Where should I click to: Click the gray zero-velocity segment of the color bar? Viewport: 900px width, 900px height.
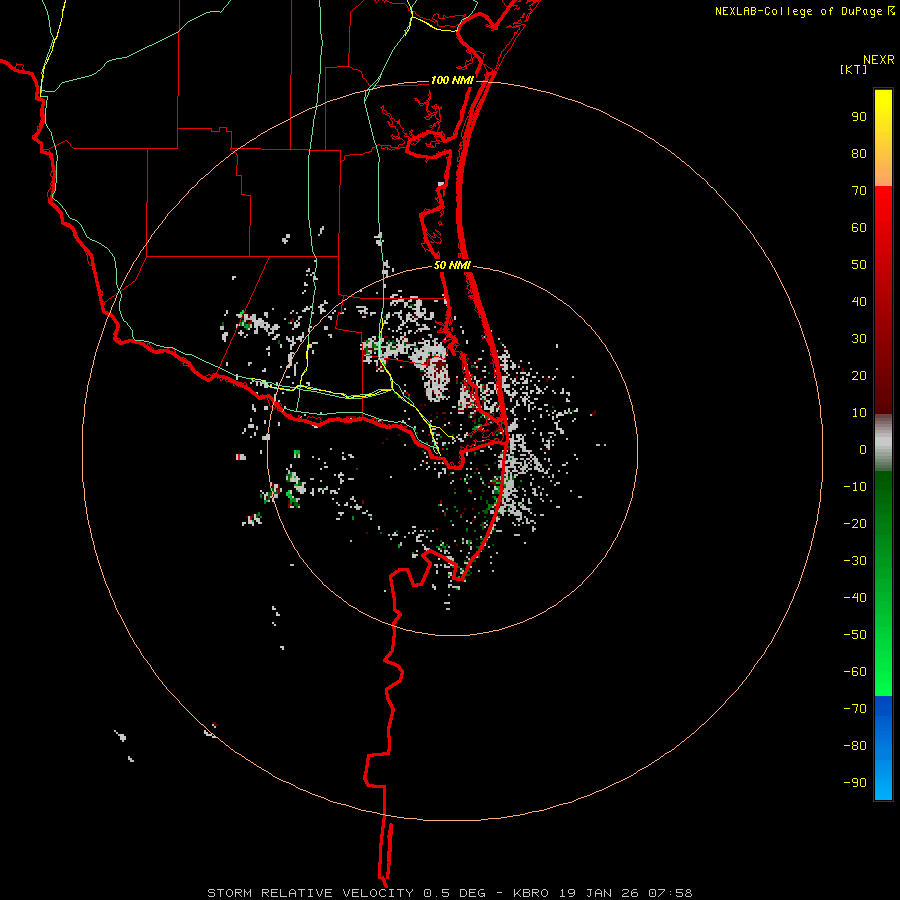[x=883, y=442]
